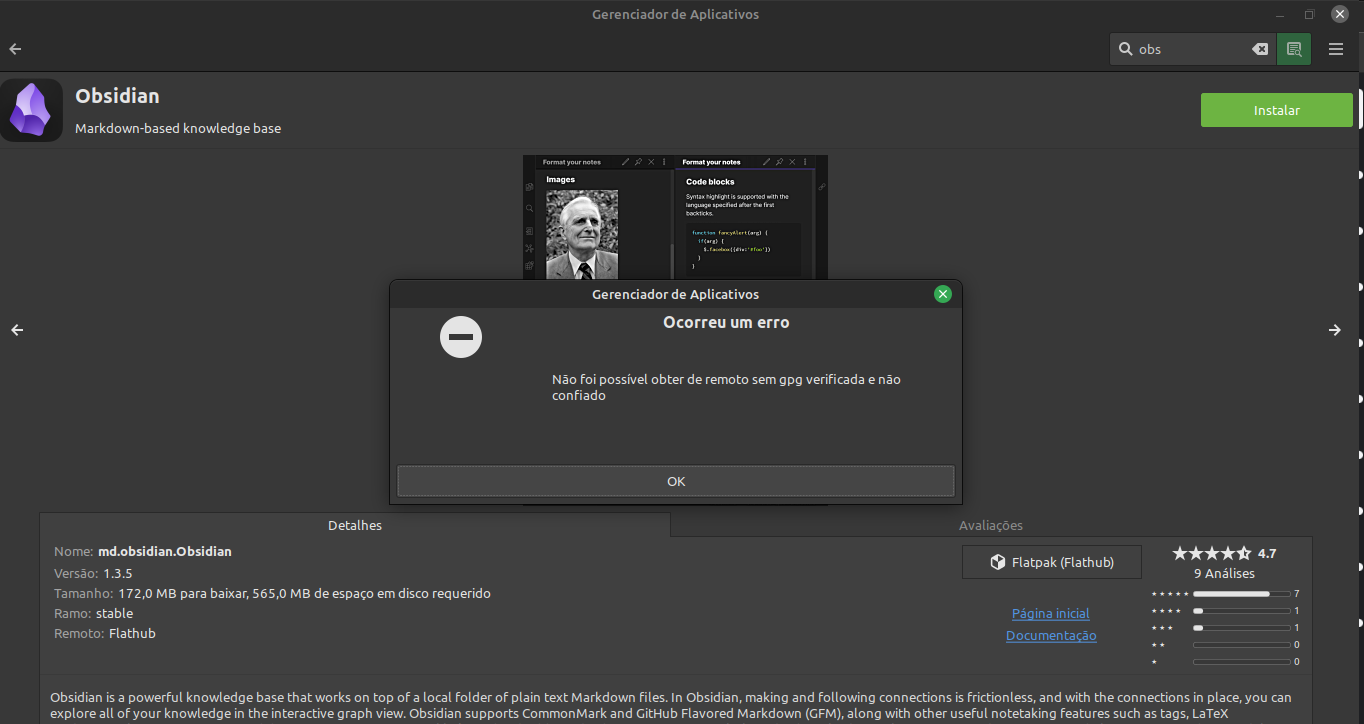Show previous screenshot with left arrow
This screenshot has height=724, width=1364.
click(17, 330)
